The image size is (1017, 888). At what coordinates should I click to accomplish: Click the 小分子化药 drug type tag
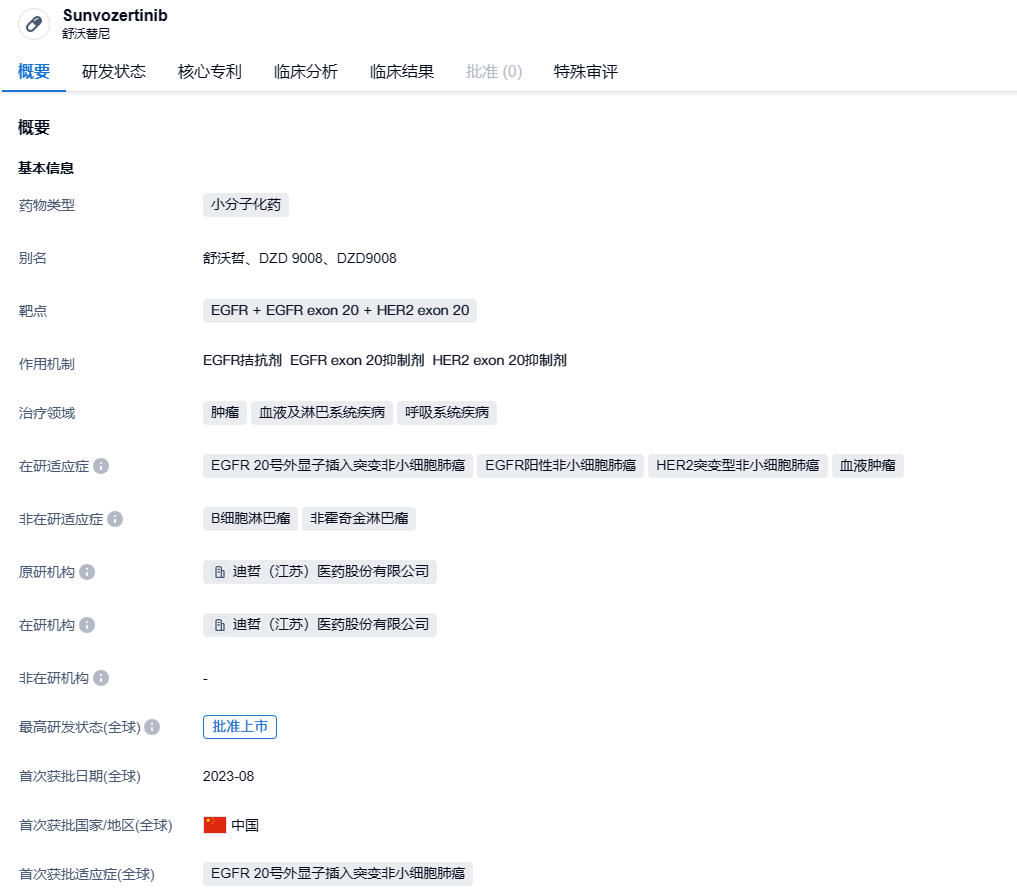click(x=246, y=205)
